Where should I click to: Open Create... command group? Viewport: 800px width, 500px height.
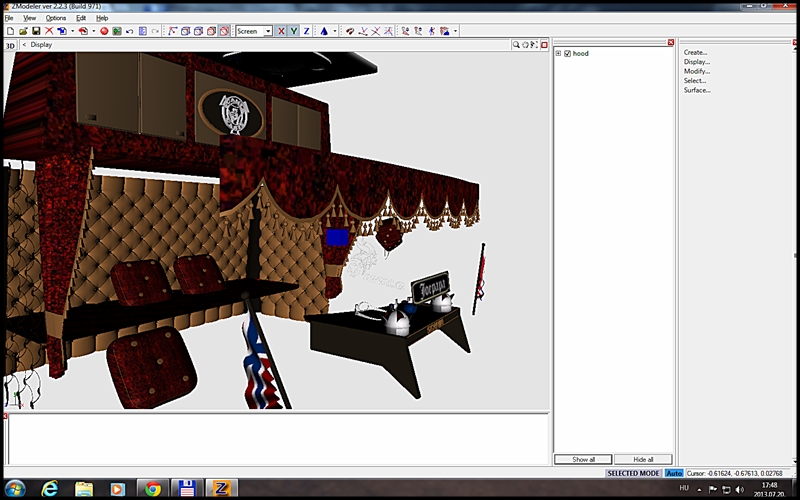click(695, 52)
